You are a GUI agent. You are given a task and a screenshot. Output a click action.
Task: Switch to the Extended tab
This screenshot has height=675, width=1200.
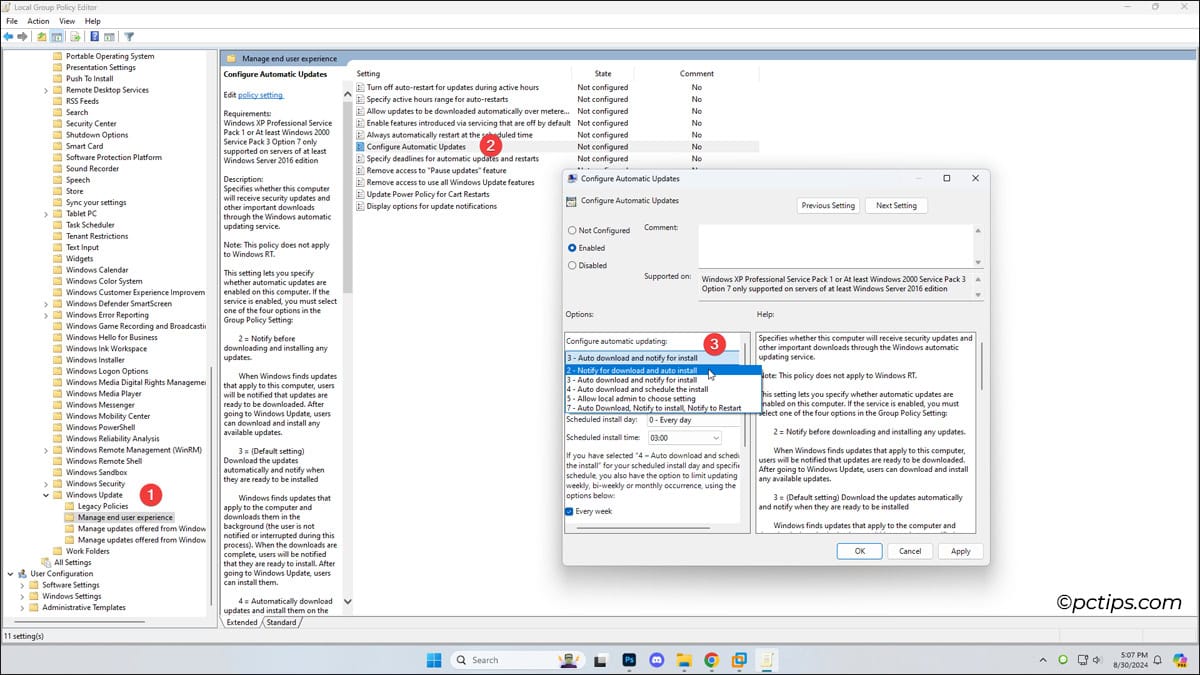(243, 621)
